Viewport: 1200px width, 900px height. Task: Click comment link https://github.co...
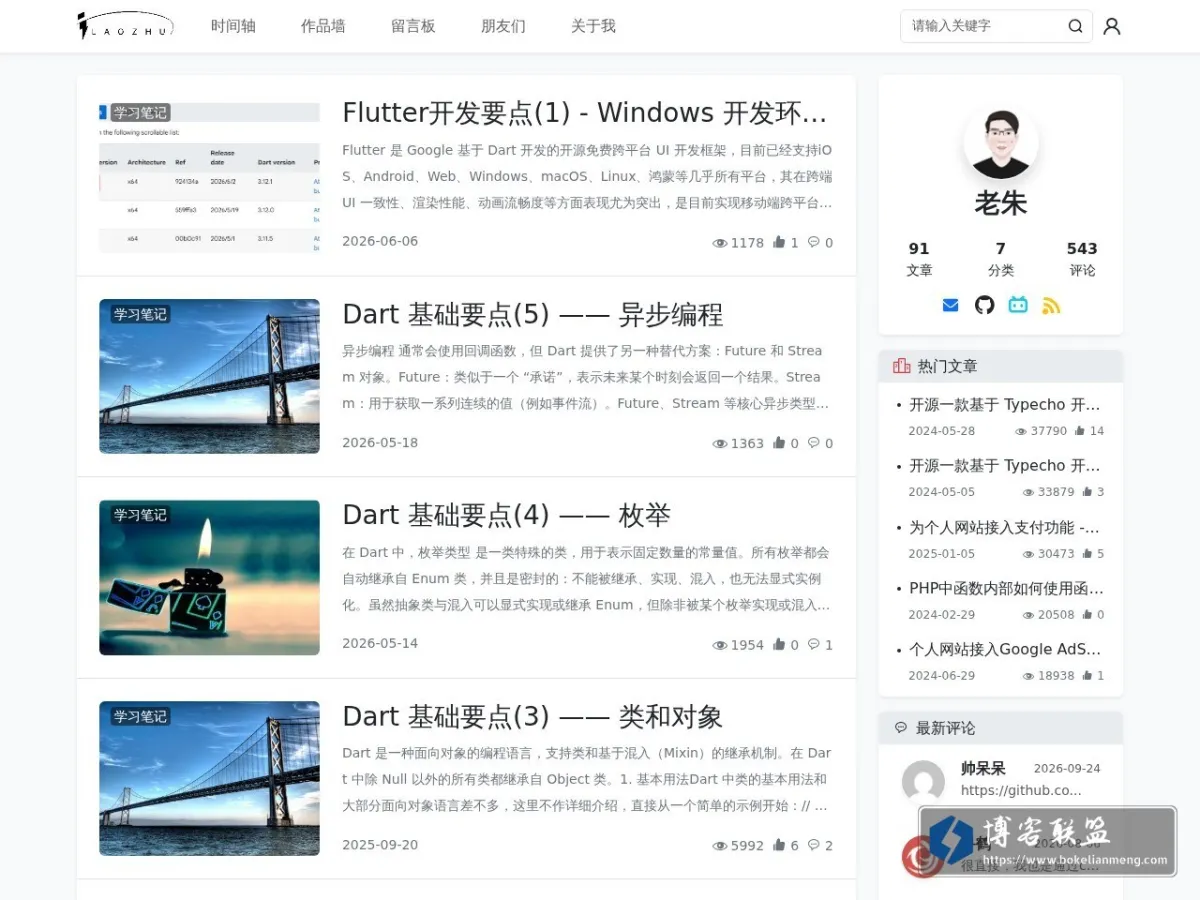[x=1021, y=790]
